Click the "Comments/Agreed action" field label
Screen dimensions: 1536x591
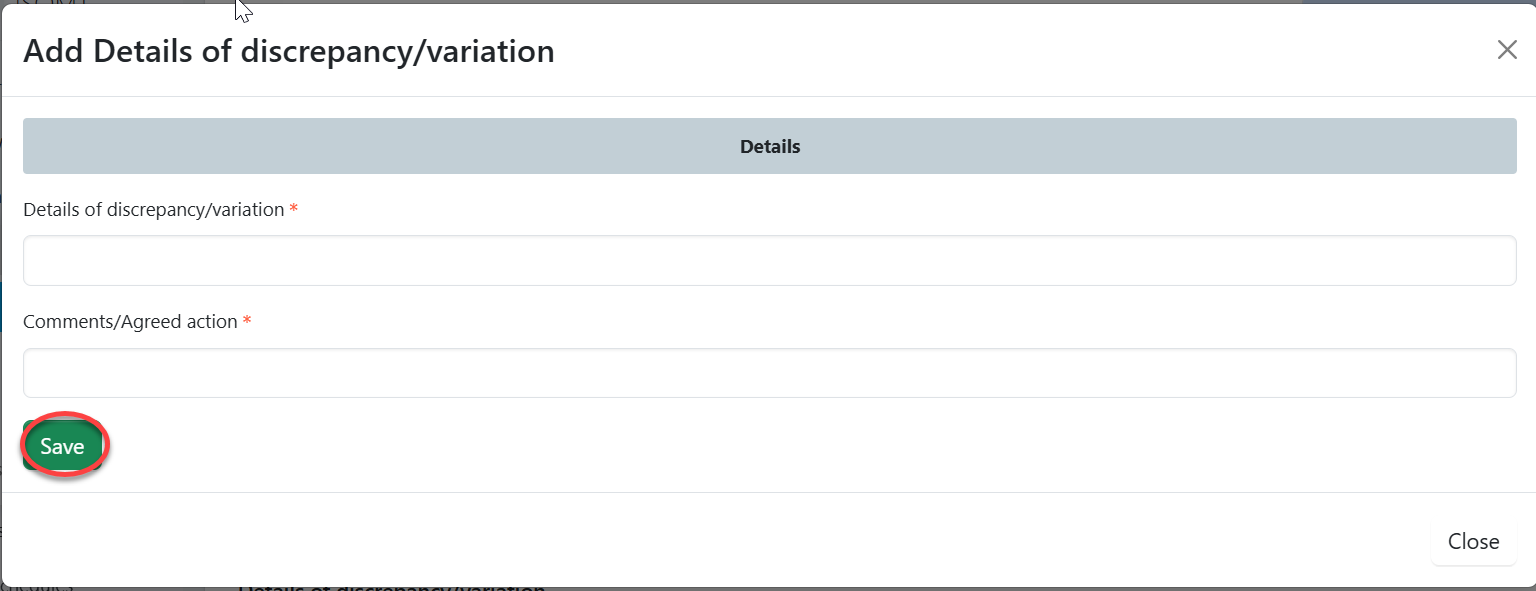tap(130, 322)
